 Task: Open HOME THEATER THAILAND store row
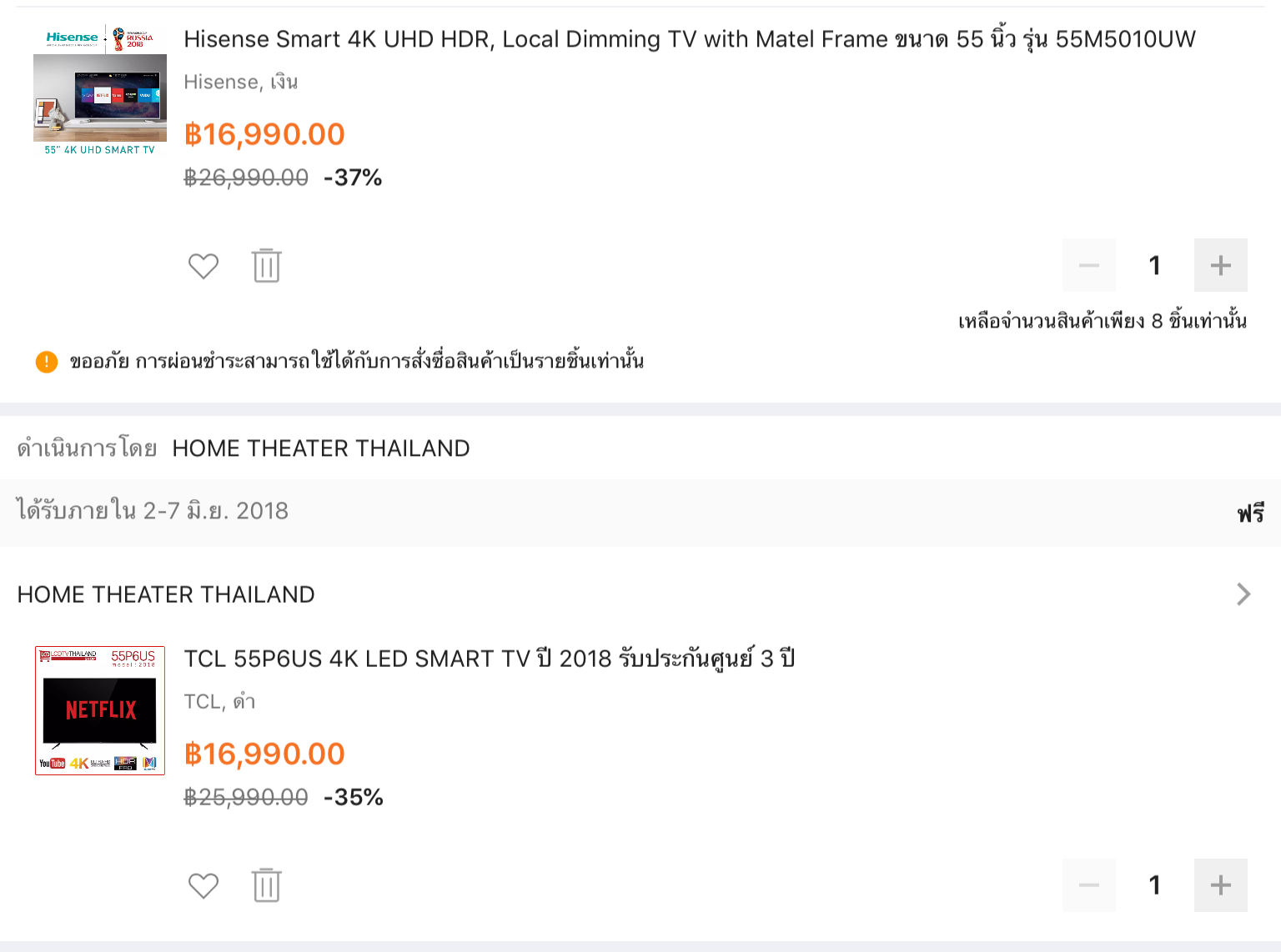click(166, 594)
